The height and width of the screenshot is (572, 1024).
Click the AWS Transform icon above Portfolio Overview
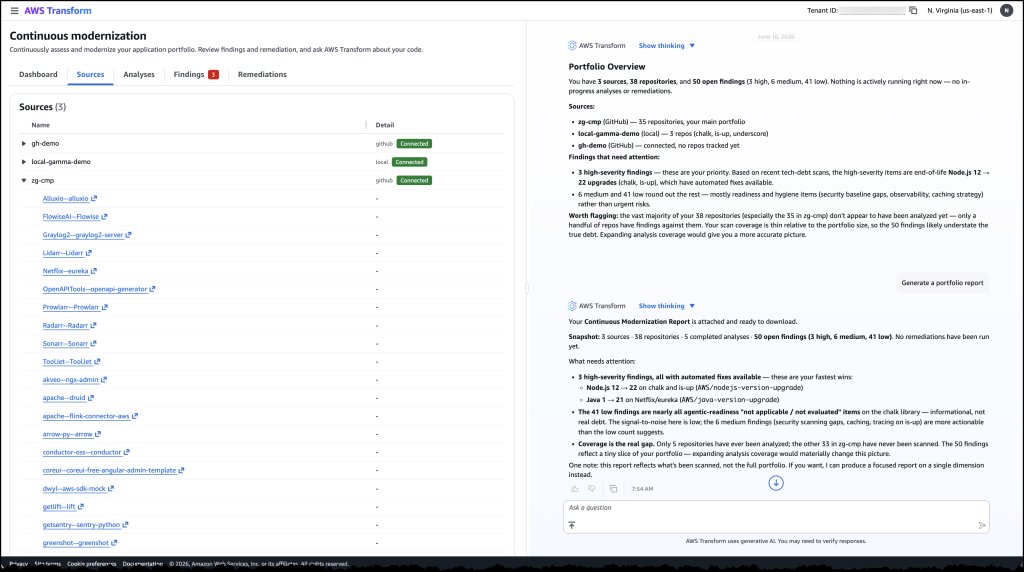point(572,46)
